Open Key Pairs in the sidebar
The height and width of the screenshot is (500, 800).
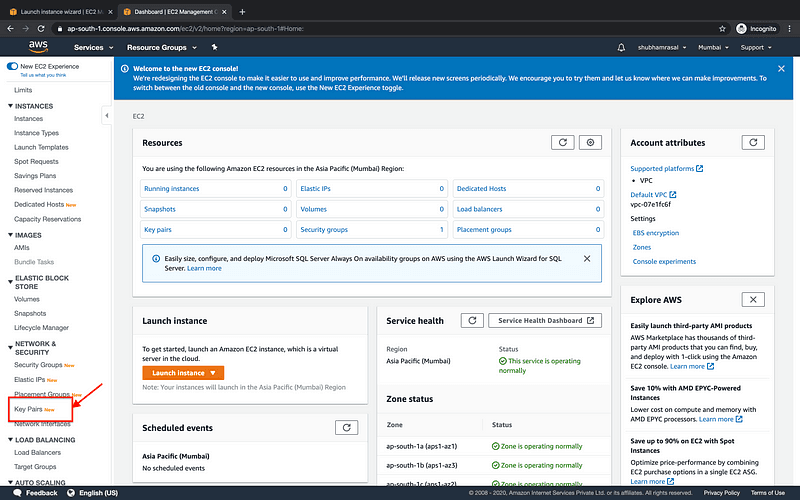[x=28, y=409]
